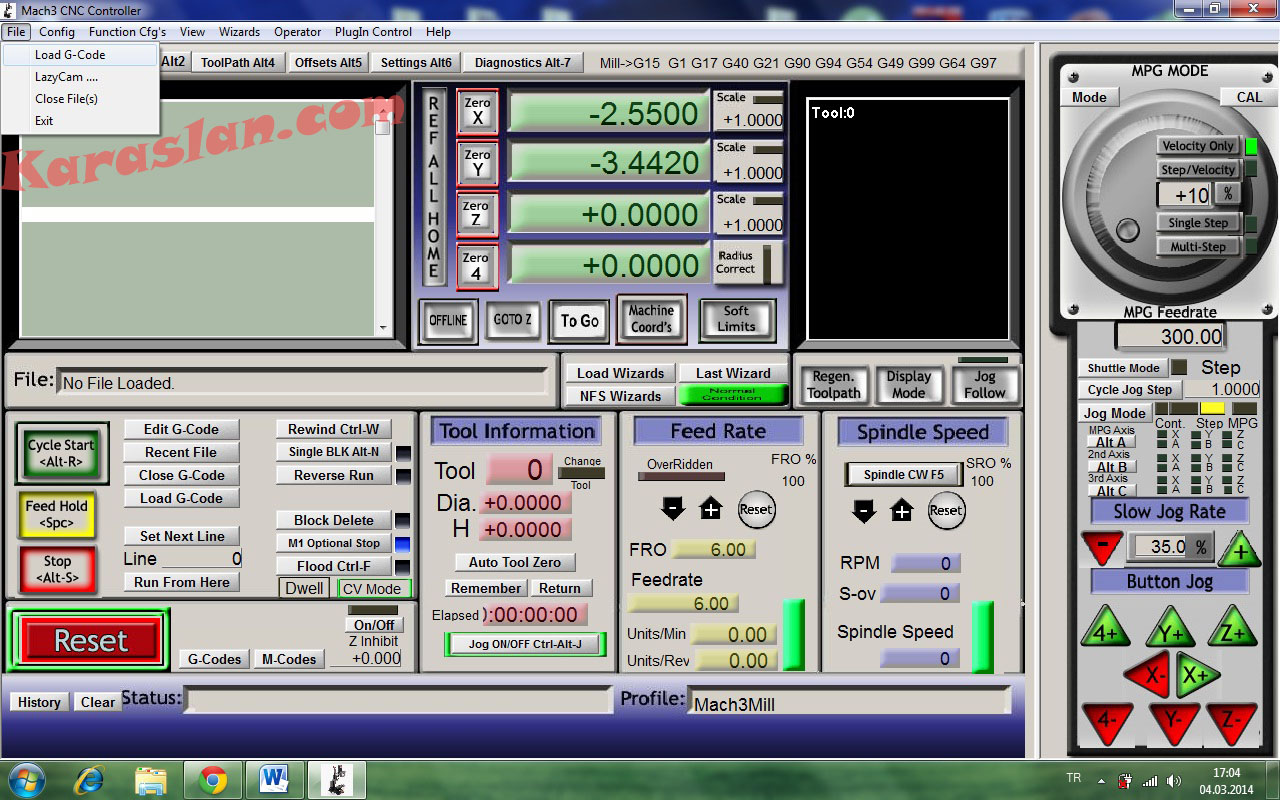1280x800 pixels.
Task: Reset the spindle speed override
Action: click(946, 510)
